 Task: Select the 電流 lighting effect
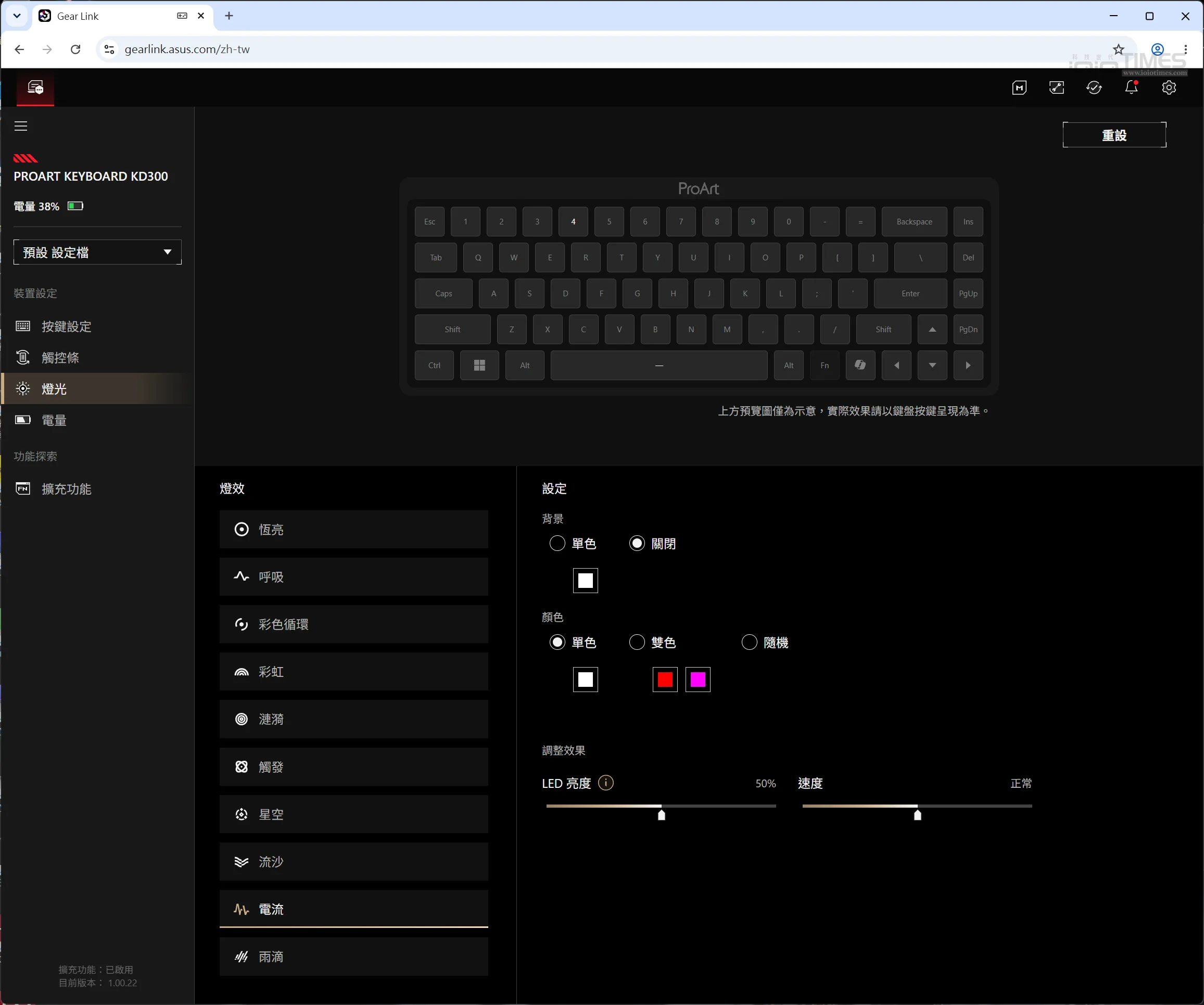(354, 909)
